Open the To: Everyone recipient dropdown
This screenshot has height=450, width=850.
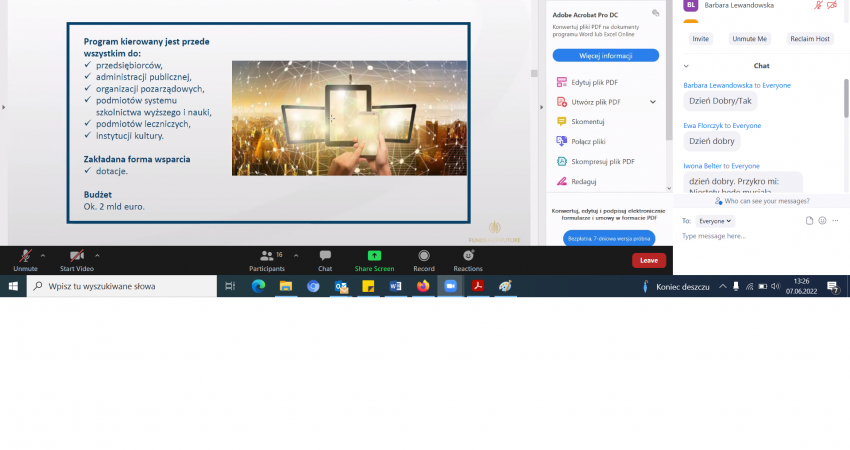tap(715, 221)
